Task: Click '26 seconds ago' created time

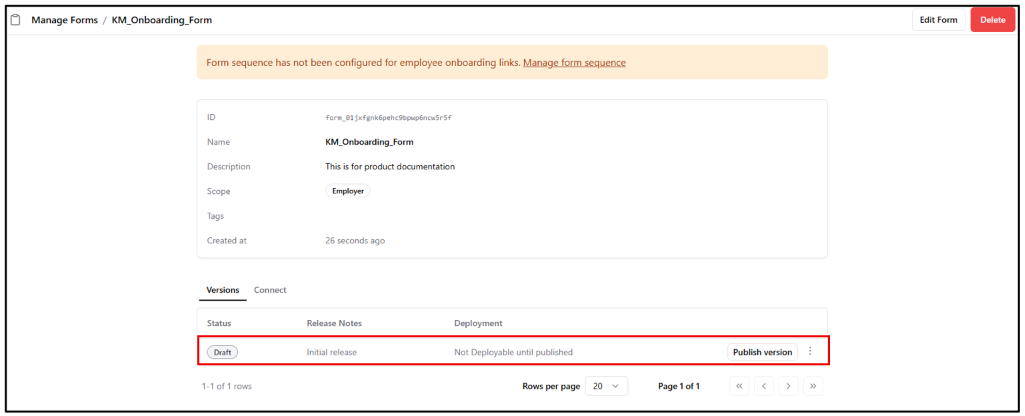Action: [x=355, y=241]
